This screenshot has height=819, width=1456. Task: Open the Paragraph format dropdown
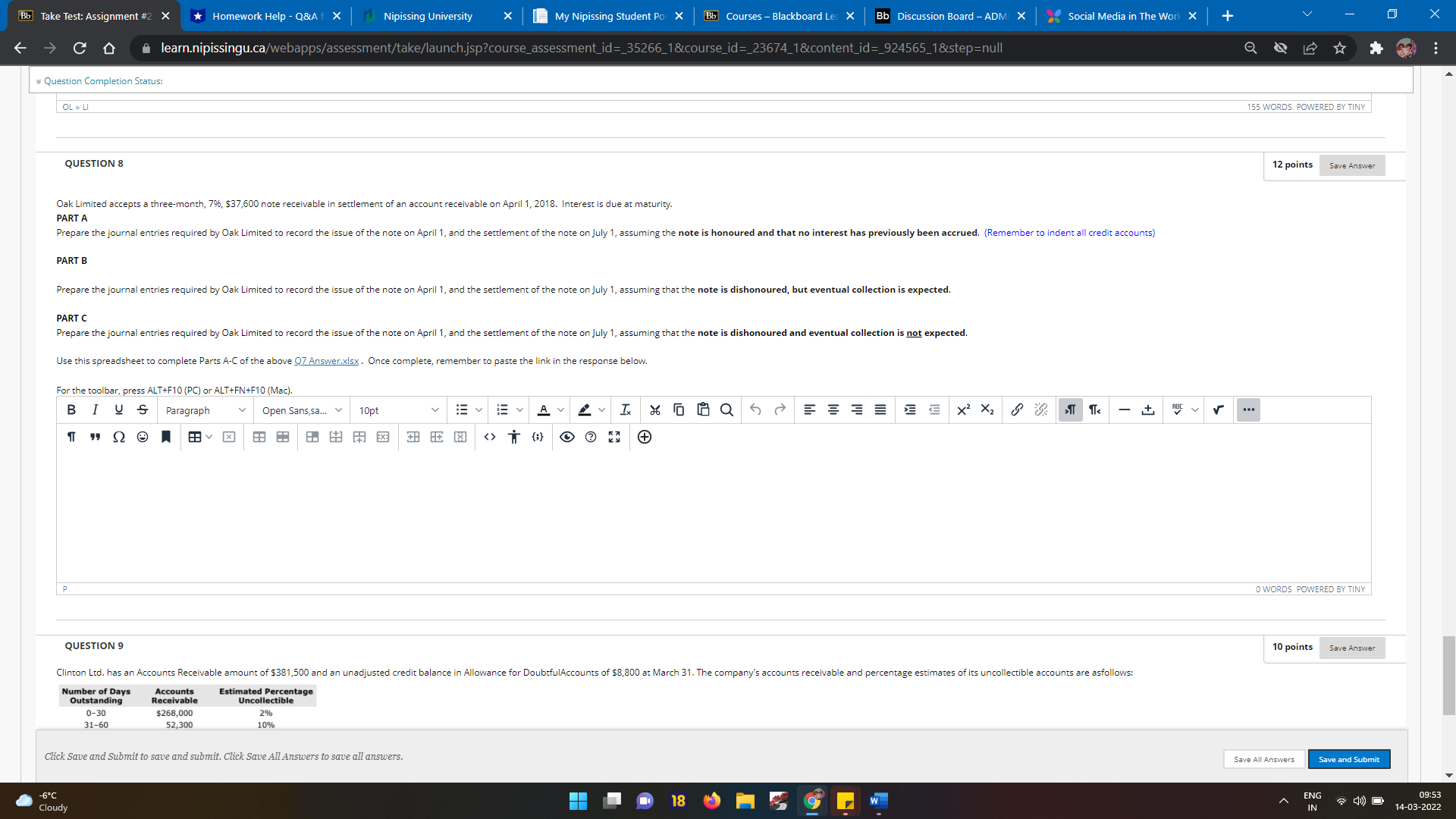point(205,410)
